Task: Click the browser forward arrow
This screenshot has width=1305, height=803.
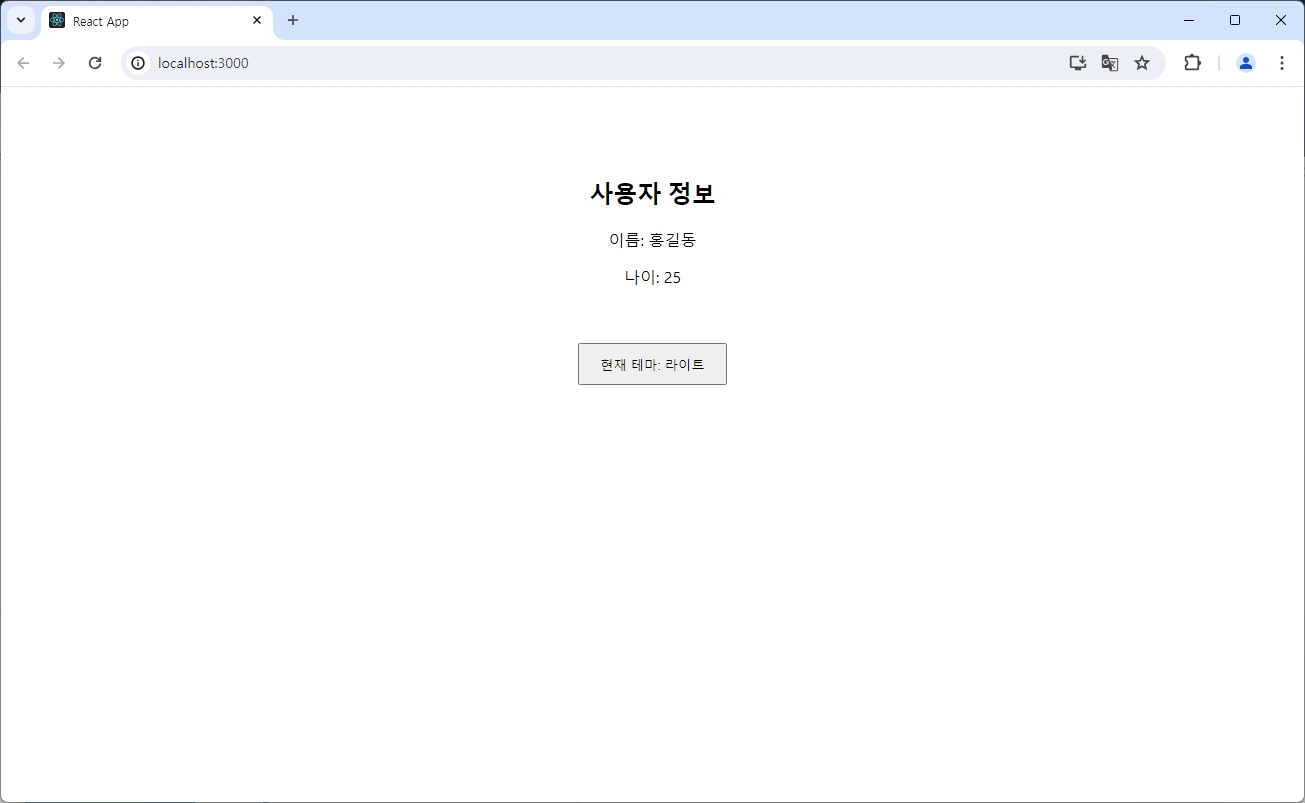Action: click(59, 63)
